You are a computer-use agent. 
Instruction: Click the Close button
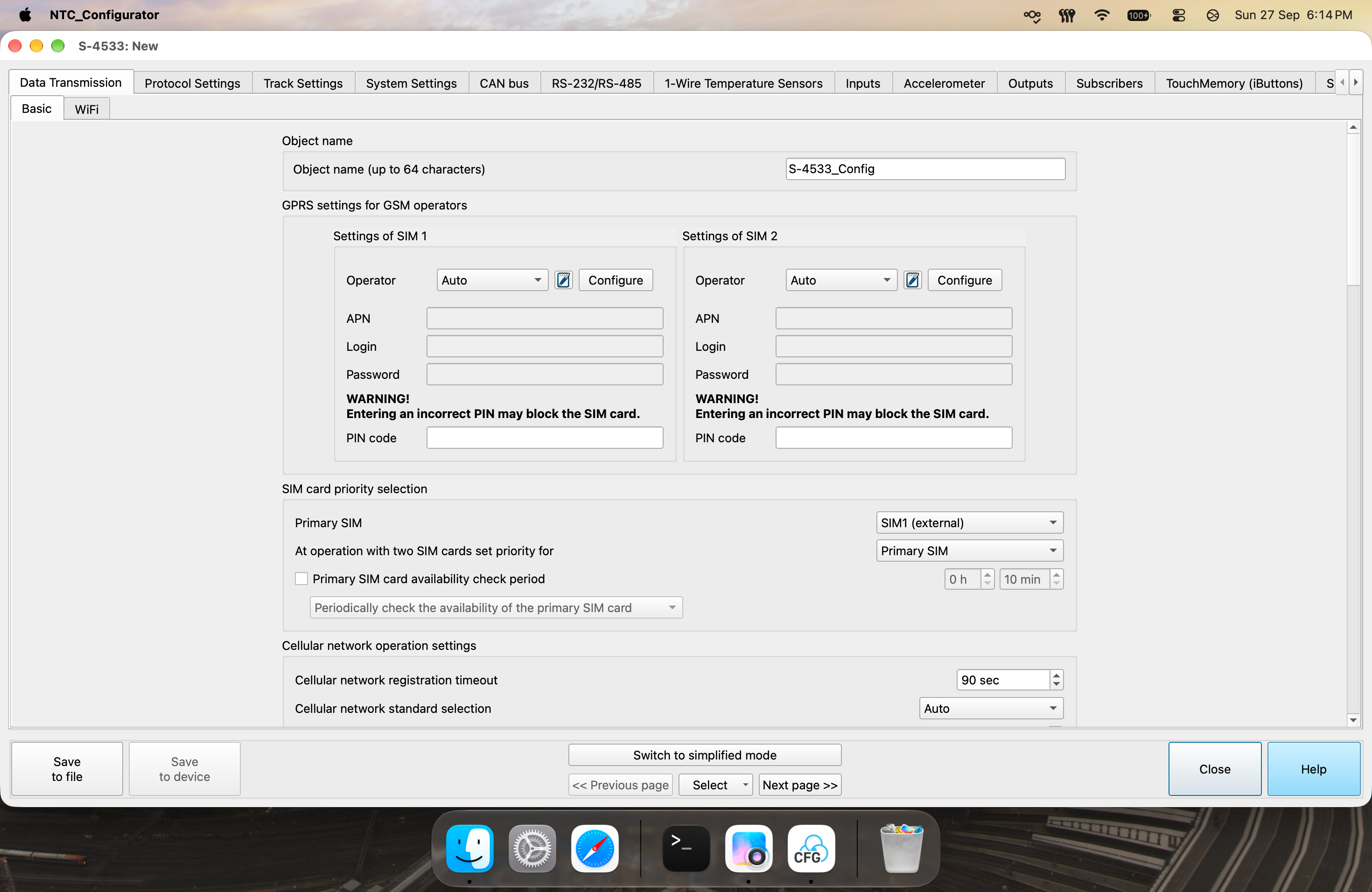1215,769
